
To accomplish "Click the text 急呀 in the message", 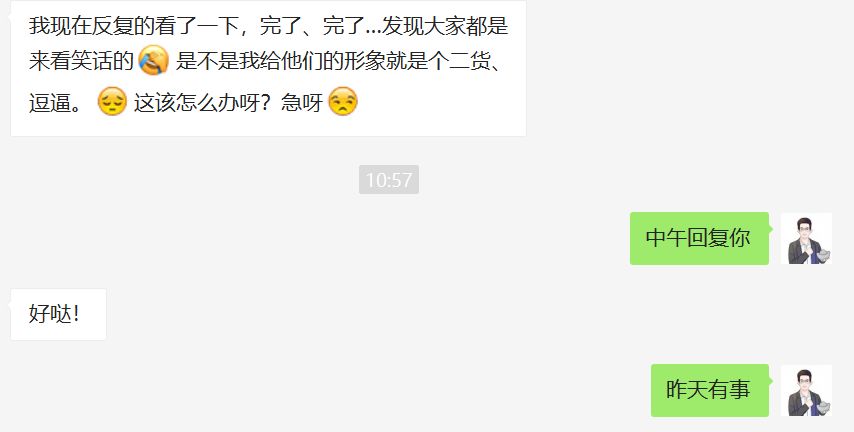I will click(302, 102).
